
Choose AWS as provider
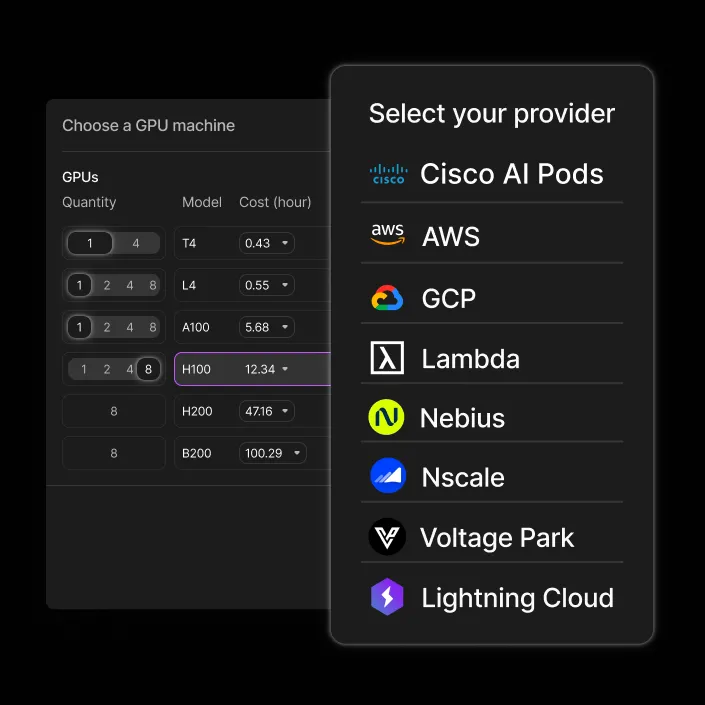point(492,235)
